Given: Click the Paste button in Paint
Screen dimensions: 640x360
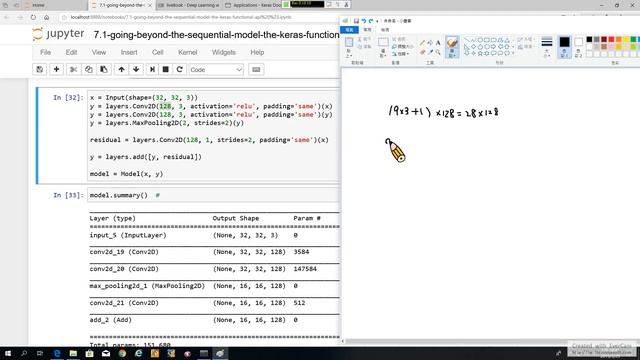Looking at the screenshot, I should click(x=349, y=47).
